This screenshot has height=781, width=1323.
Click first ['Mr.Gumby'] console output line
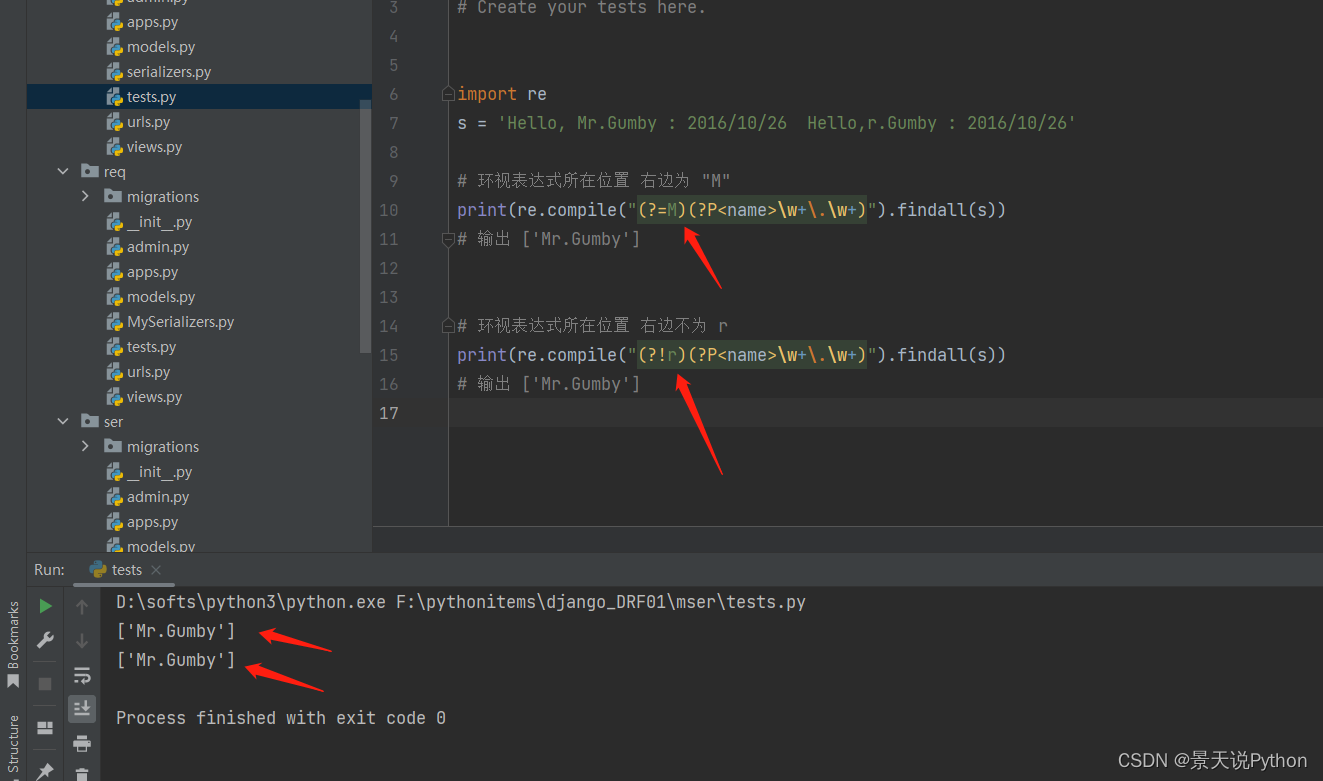[176, 631]
